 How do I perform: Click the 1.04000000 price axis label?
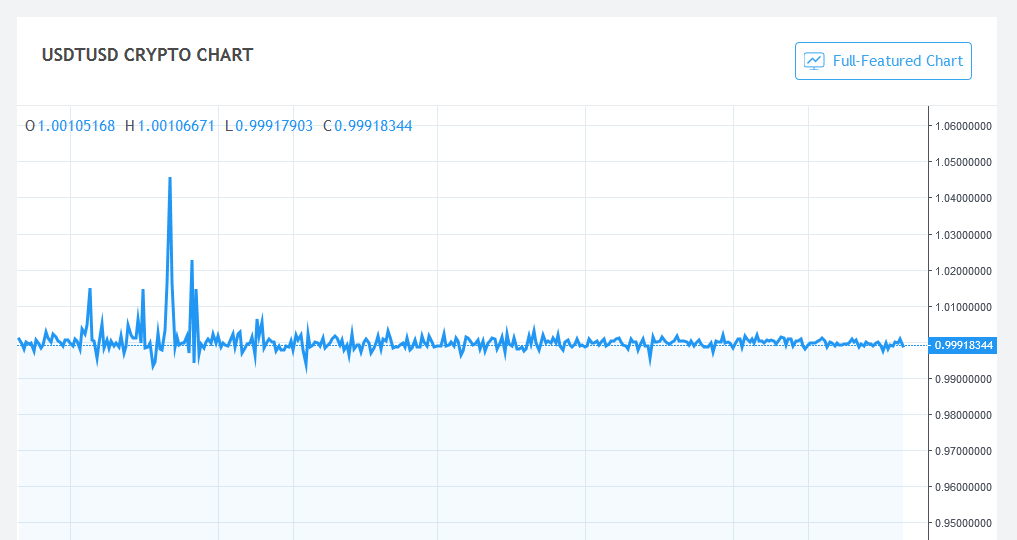(x=963, y=198)
